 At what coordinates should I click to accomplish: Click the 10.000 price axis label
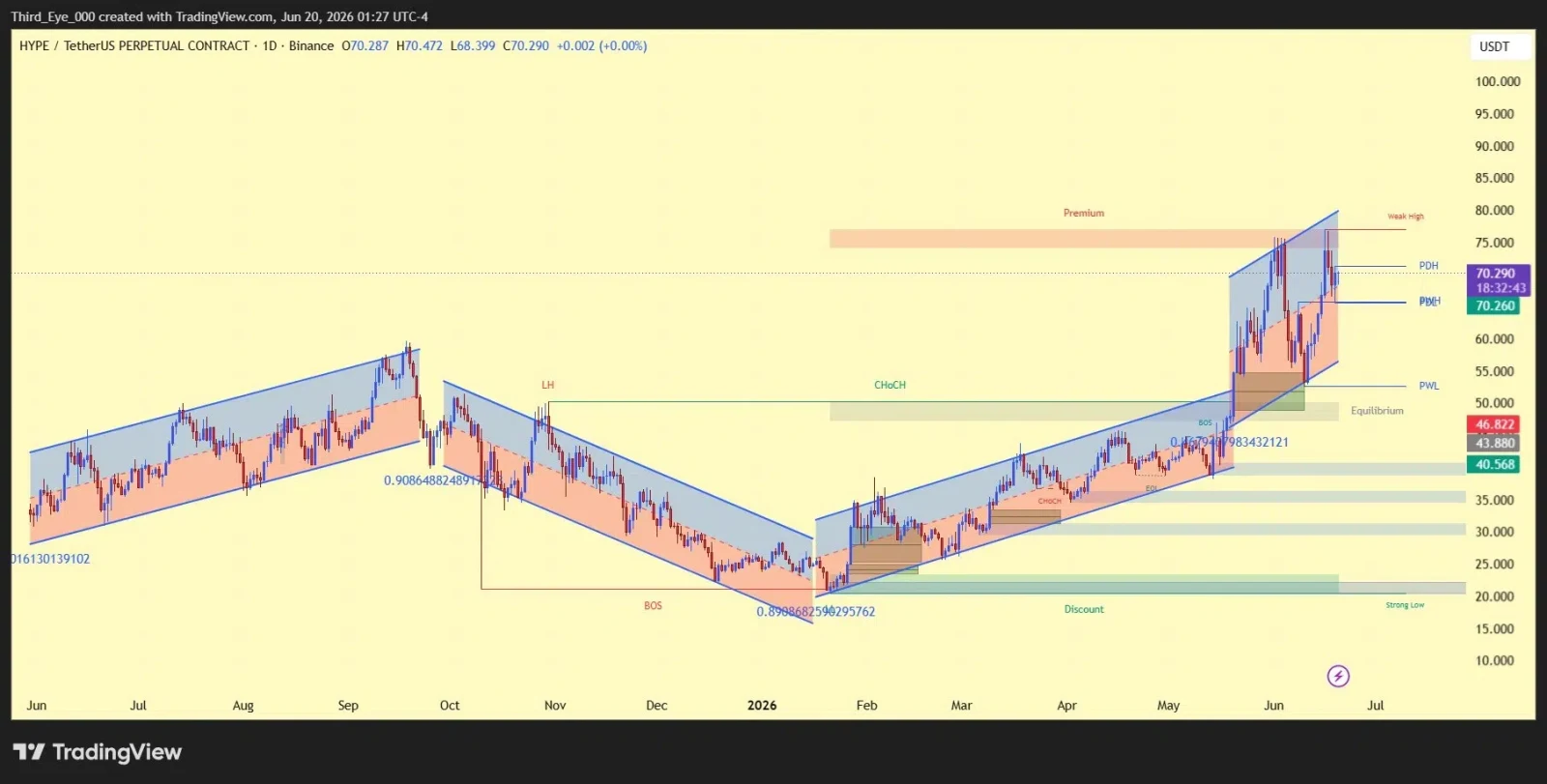click(x=1494, y=660)
